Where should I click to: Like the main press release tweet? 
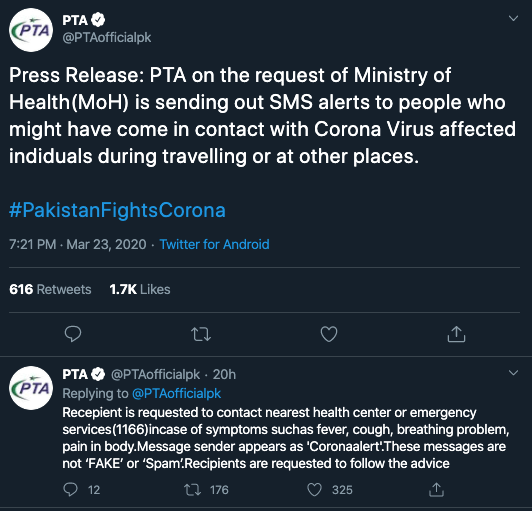tap(329, 334)
